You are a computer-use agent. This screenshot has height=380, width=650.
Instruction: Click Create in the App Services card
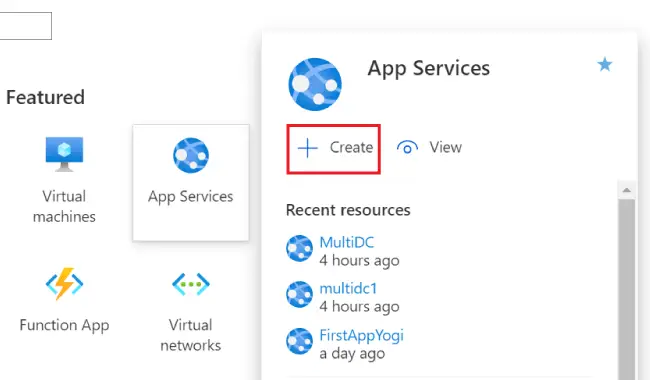pos(334,148)
